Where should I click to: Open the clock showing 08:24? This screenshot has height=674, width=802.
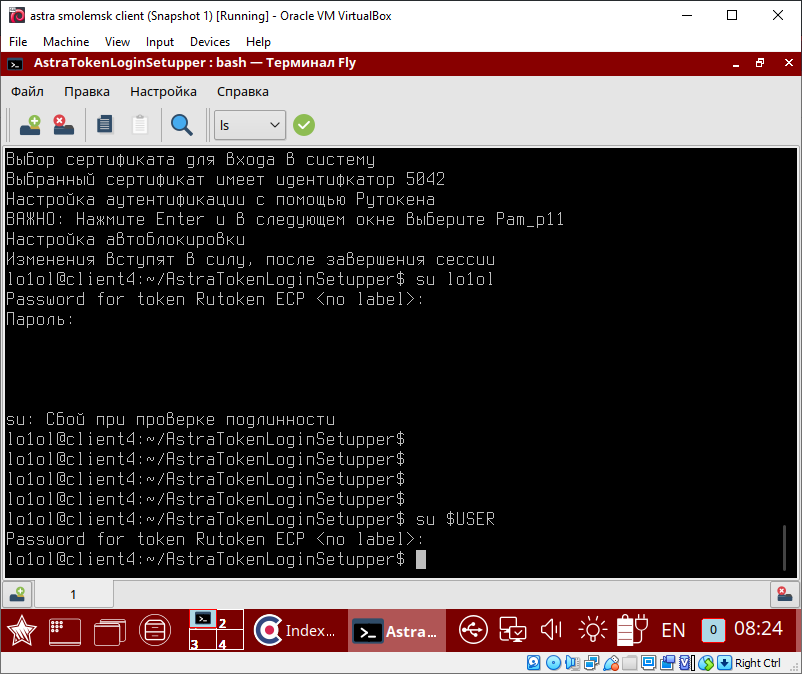[759, 628]
